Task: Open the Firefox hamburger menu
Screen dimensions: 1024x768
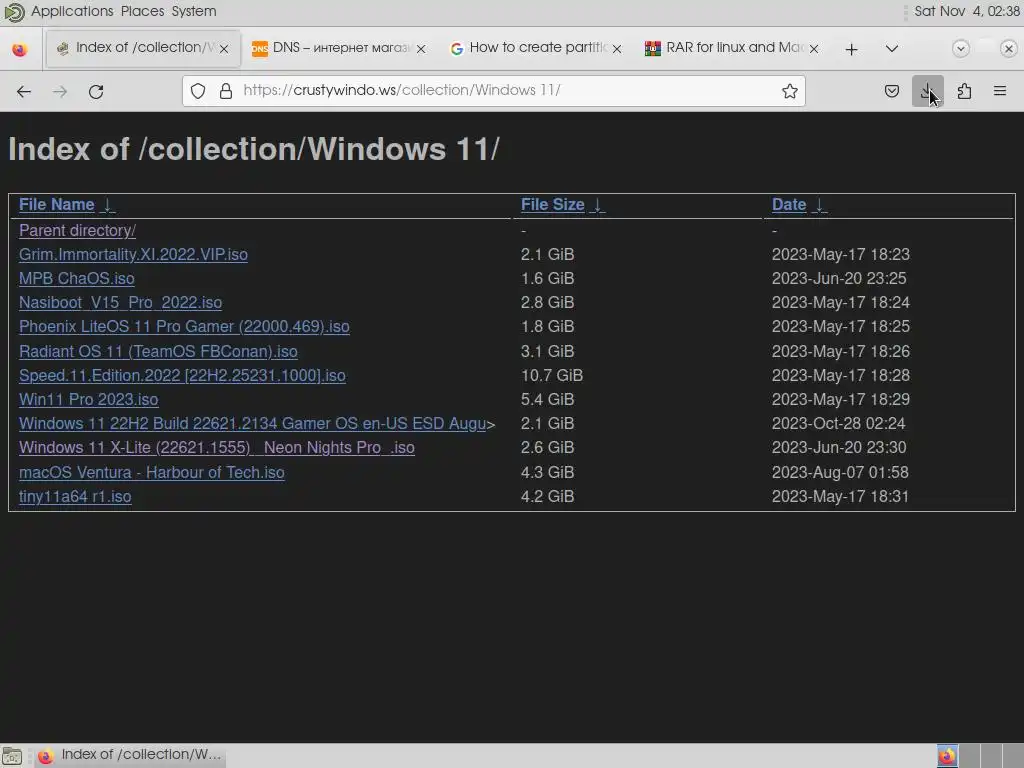Action: [1000, 91]
